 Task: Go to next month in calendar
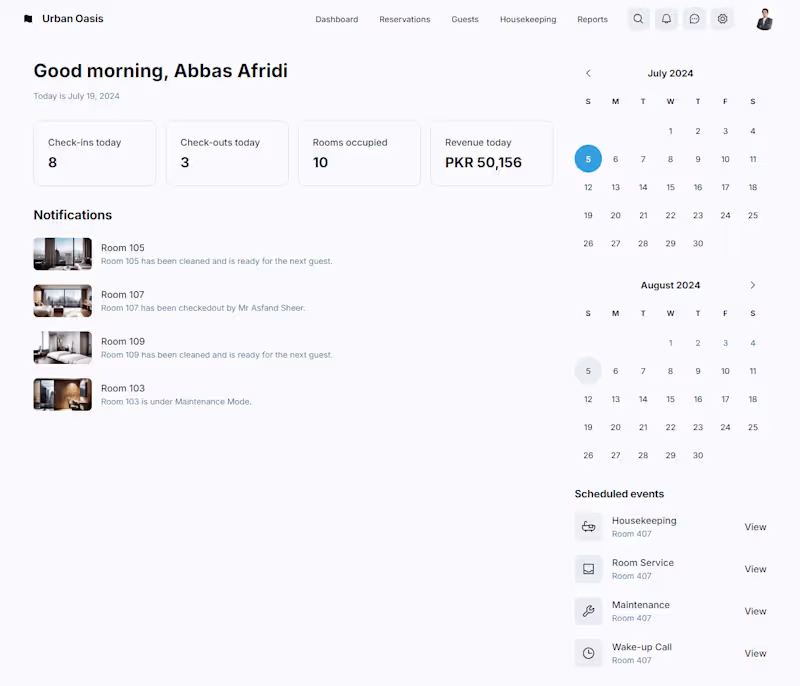753,285
